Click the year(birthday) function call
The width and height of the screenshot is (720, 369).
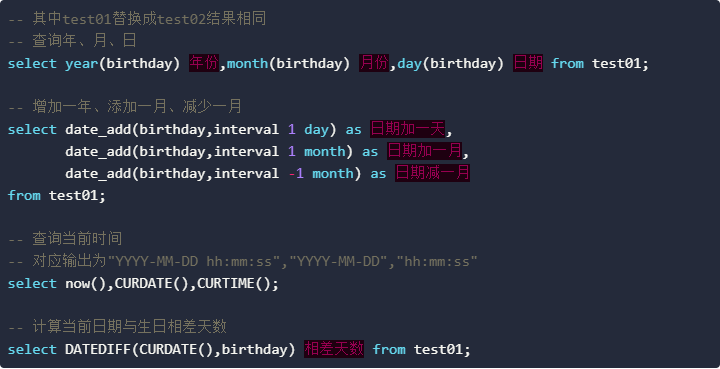[123, 64]
